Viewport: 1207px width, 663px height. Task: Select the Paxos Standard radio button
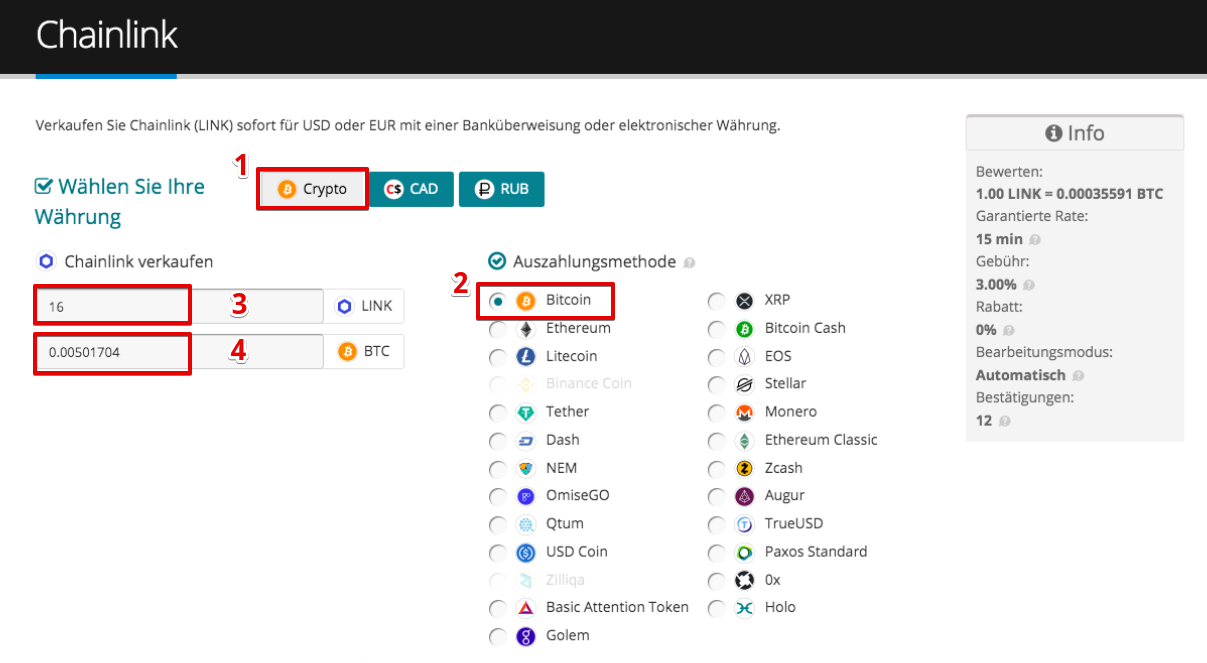tap(716, 552)
